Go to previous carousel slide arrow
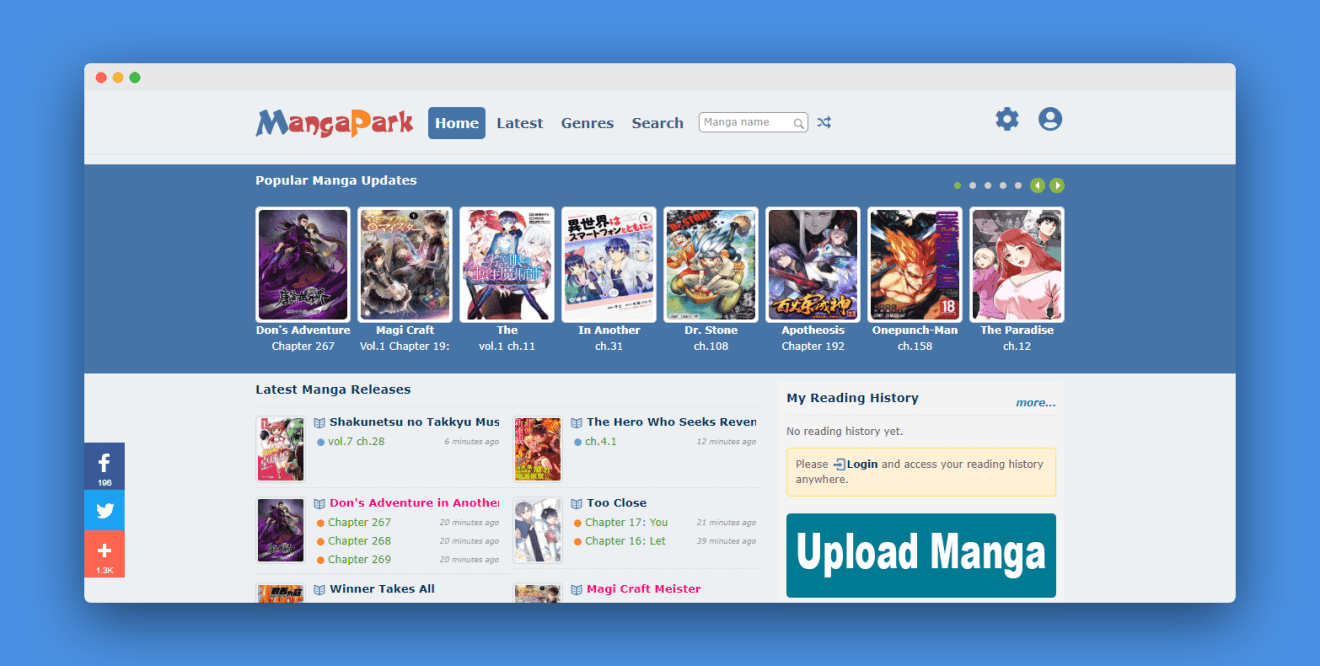 (x=1037, y=185)
